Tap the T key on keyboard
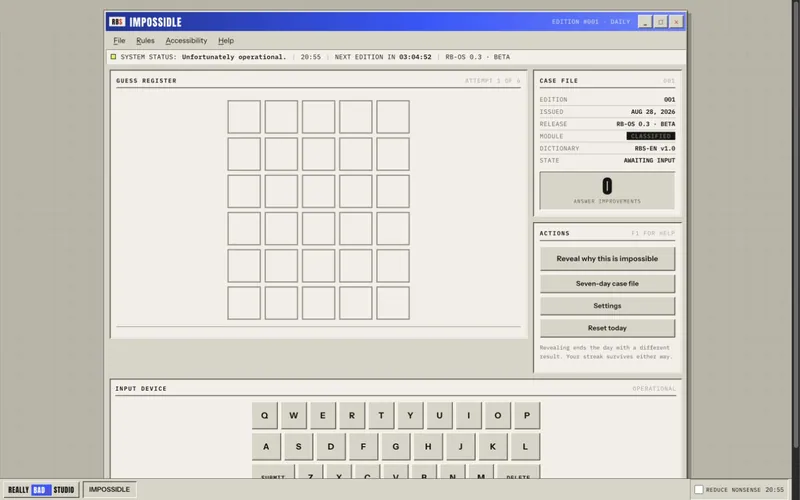The width and height of the screenshot is (800, 500). coord(381,415)
